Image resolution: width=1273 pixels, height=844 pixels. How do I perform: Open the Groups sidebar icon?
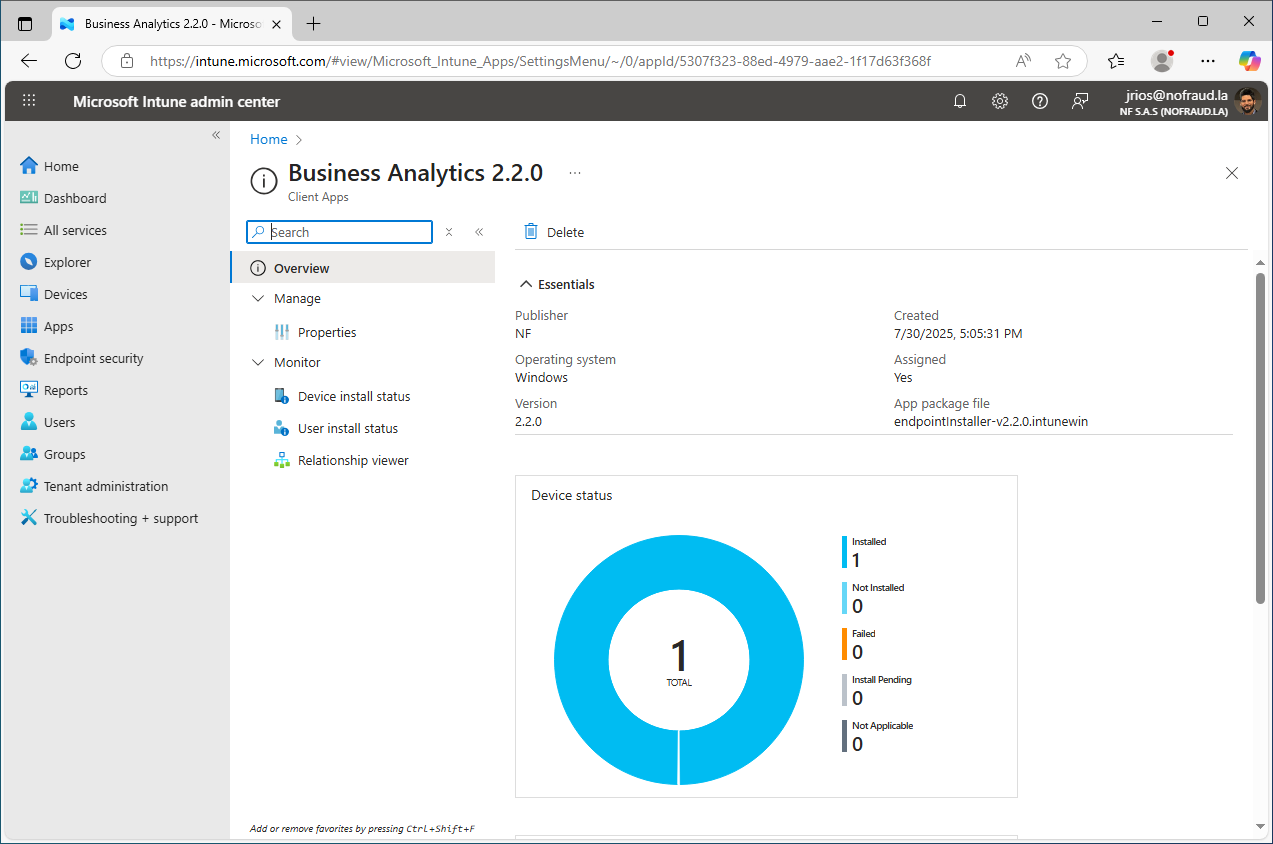tap(28, 454)
